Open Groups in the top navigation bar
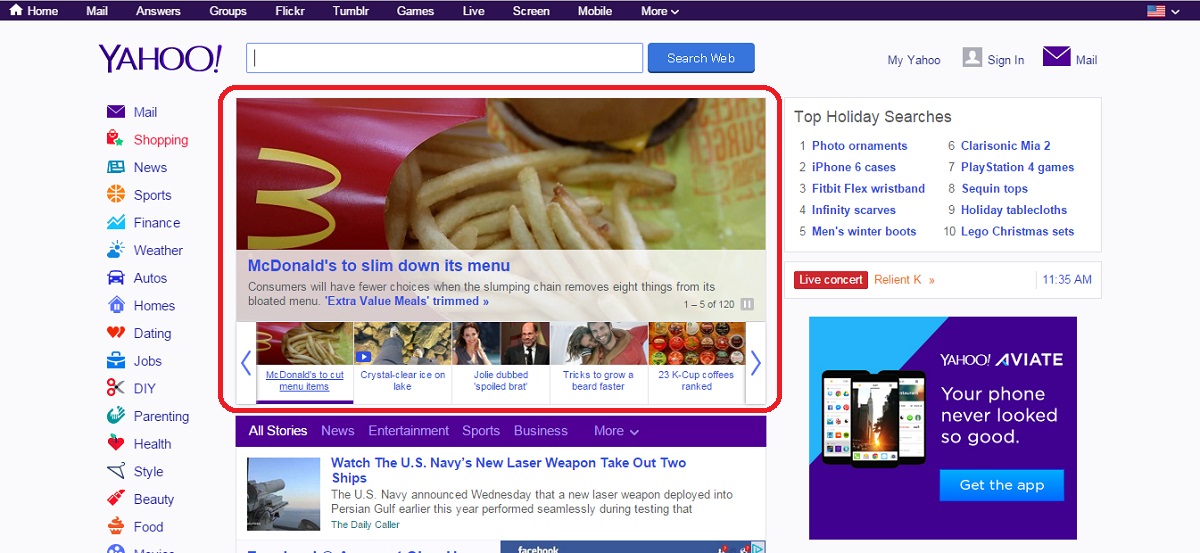The image size is (1200, 553). pos(228,11)
